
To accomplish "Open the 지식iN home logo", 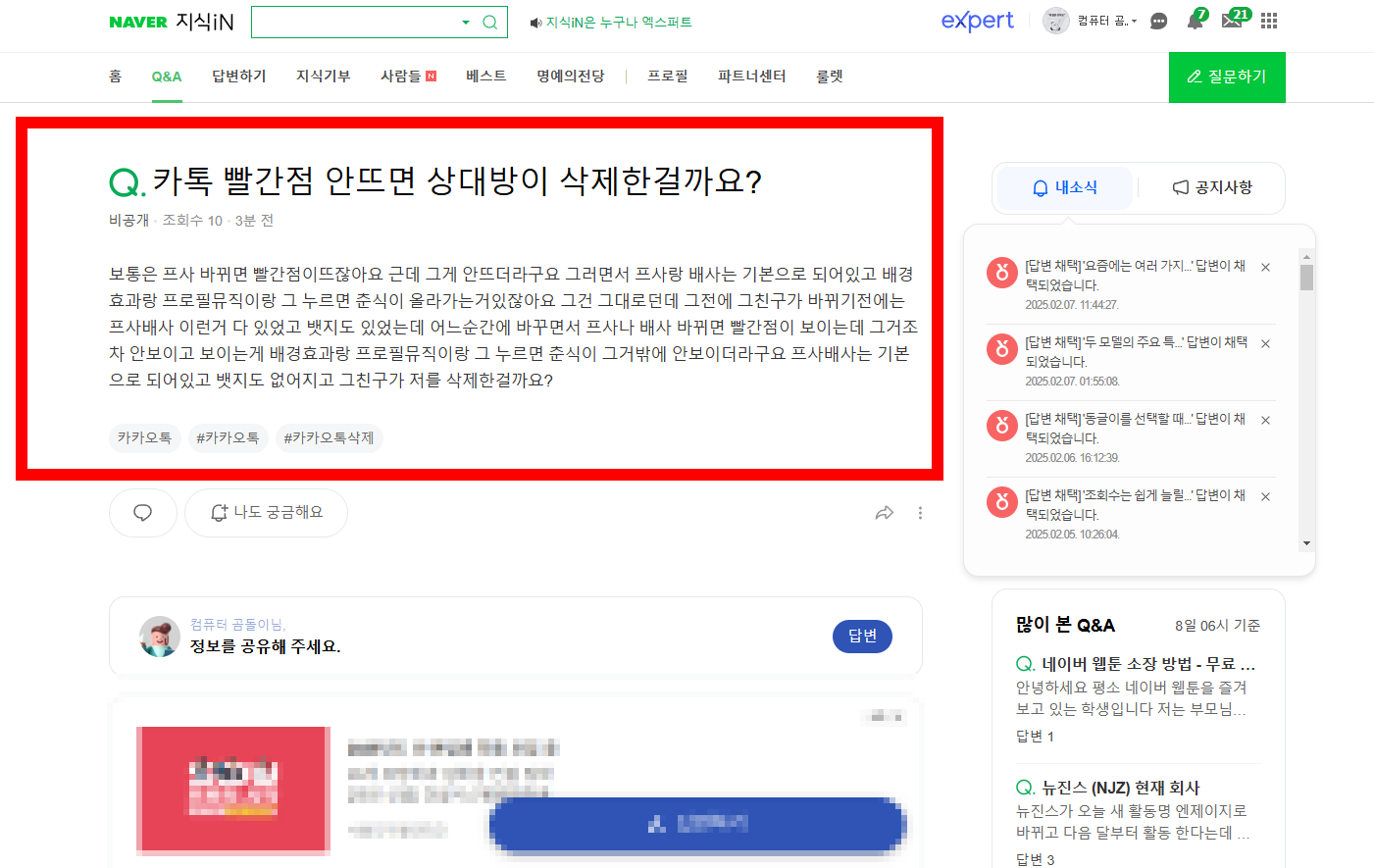I will pos(204,22).
